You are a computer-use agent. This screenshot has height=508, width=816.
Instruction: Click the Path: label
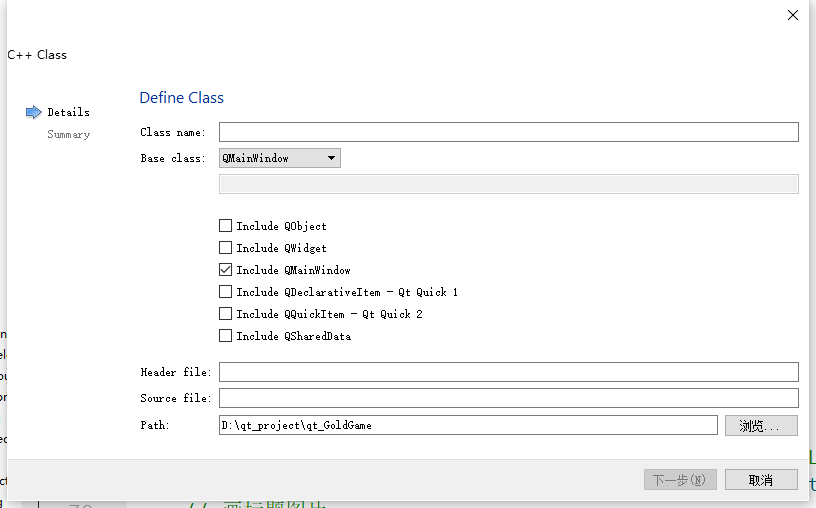click(x=155, y=425)
